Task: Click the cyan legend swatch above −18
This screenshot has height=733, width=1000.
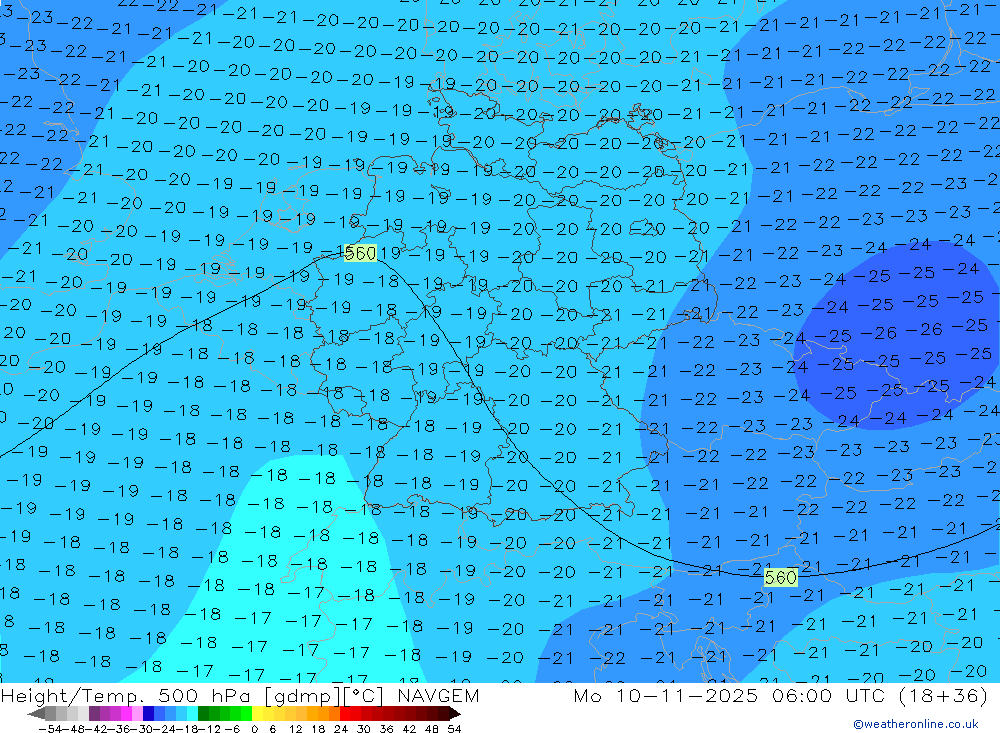Action: (192, 713)
